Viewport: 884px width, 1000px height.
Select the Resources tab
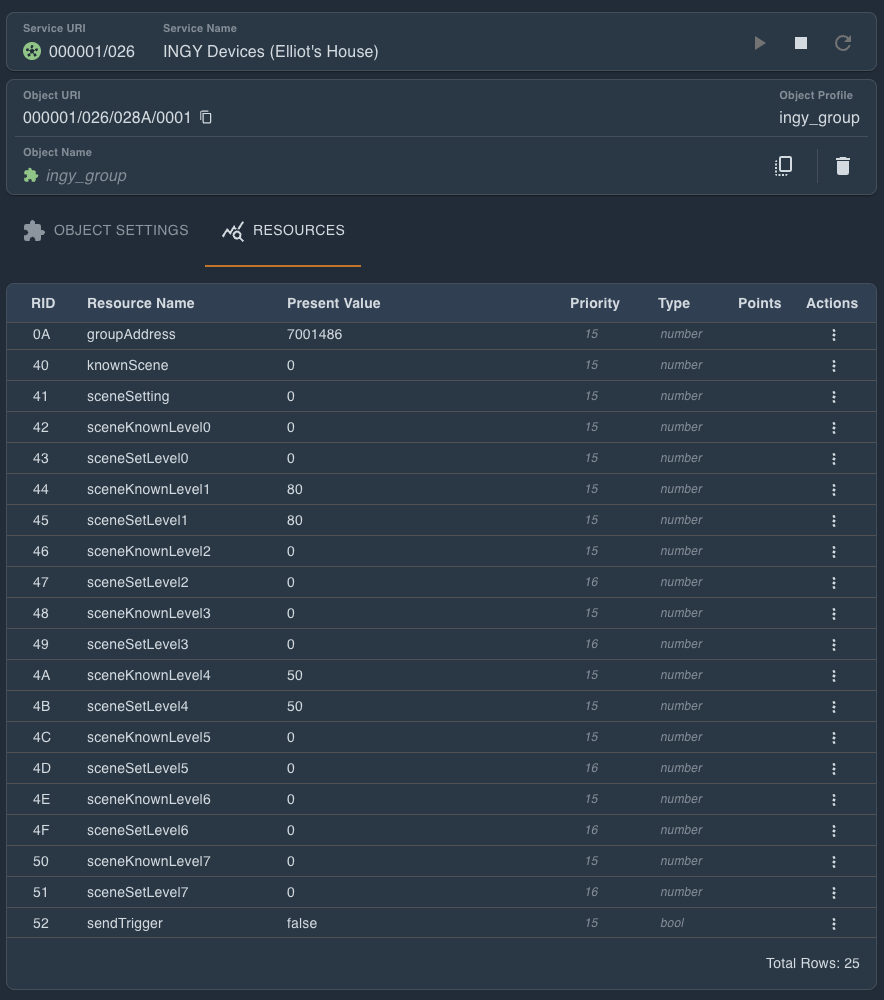pos(283,230)
